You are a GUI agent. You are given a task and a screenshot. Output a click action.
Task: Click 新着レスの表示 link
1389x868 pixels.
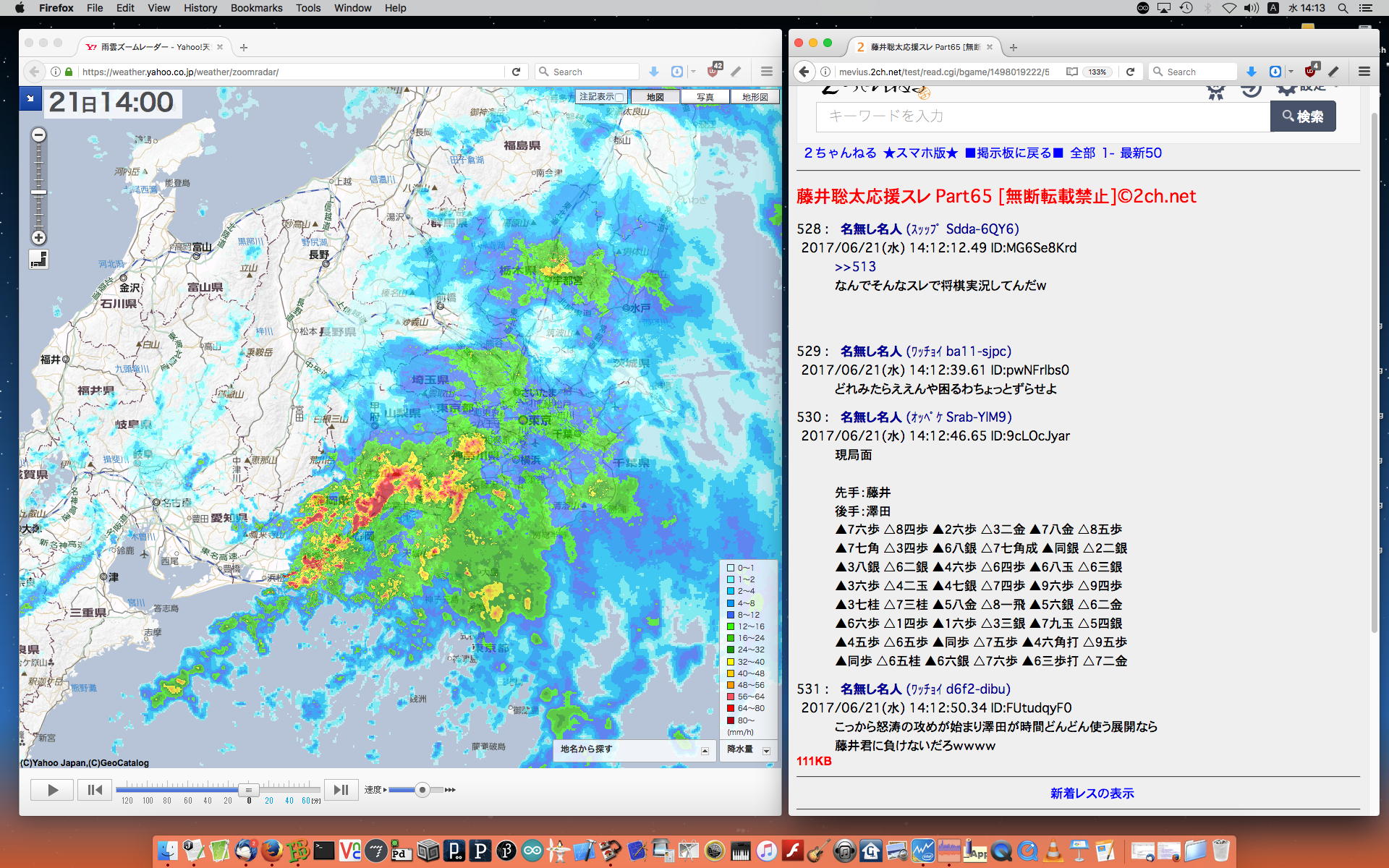(x=1092, y=793)
